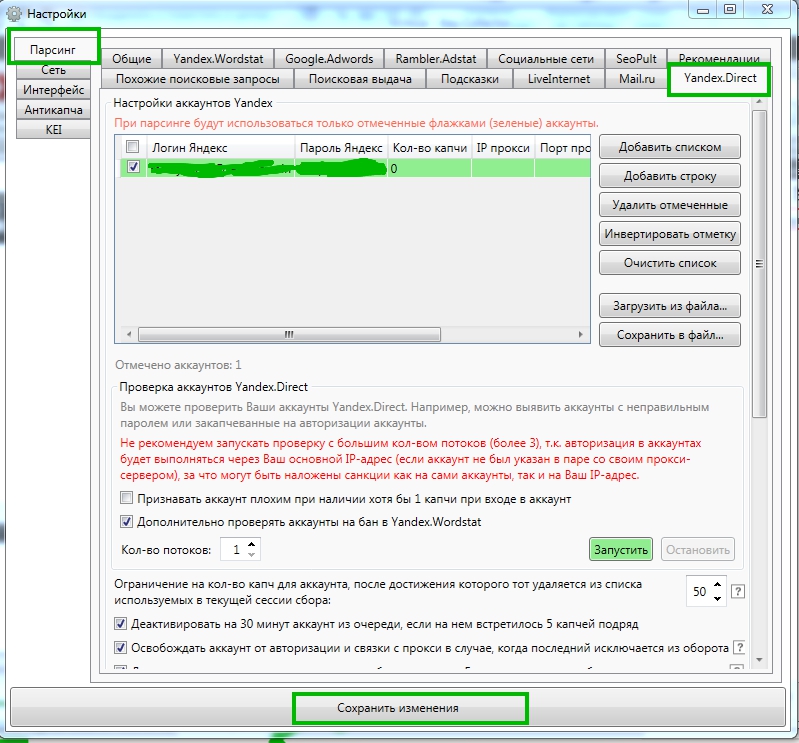This screenshot has width=799, height=743.
Task: Click IP прокси column header
Action: (x=503, y=148)
